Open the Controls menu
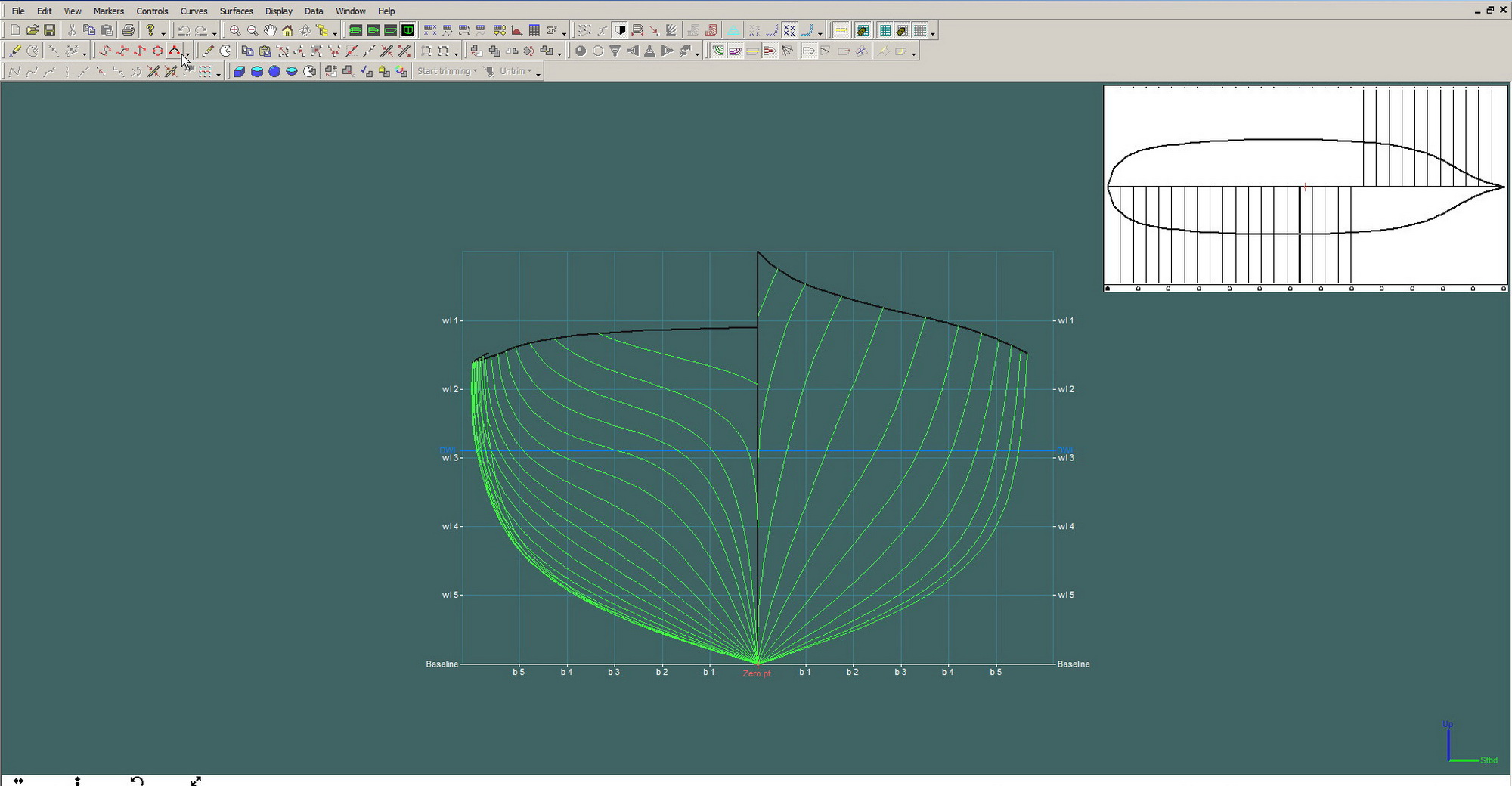The width and height of the screenshot is (1512, 786). 152,11
